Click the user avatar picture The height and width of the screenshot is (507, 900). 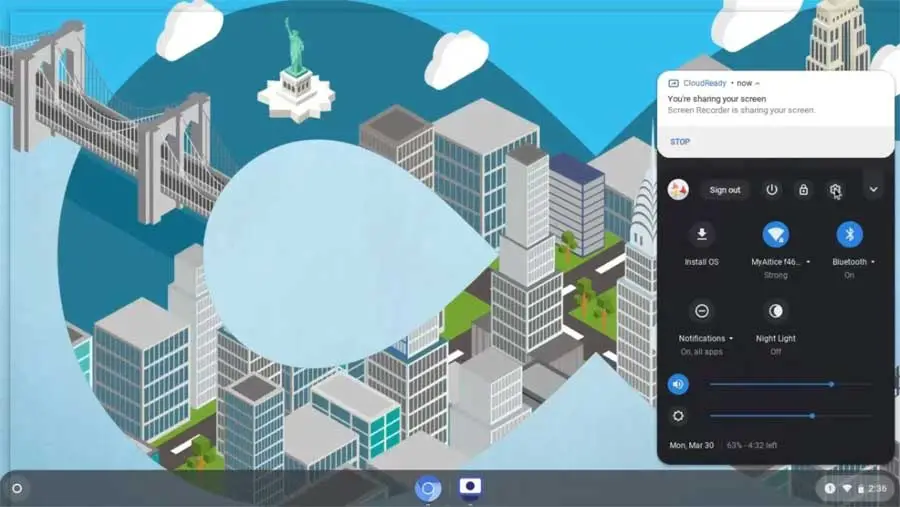click(x=678, y=189)
